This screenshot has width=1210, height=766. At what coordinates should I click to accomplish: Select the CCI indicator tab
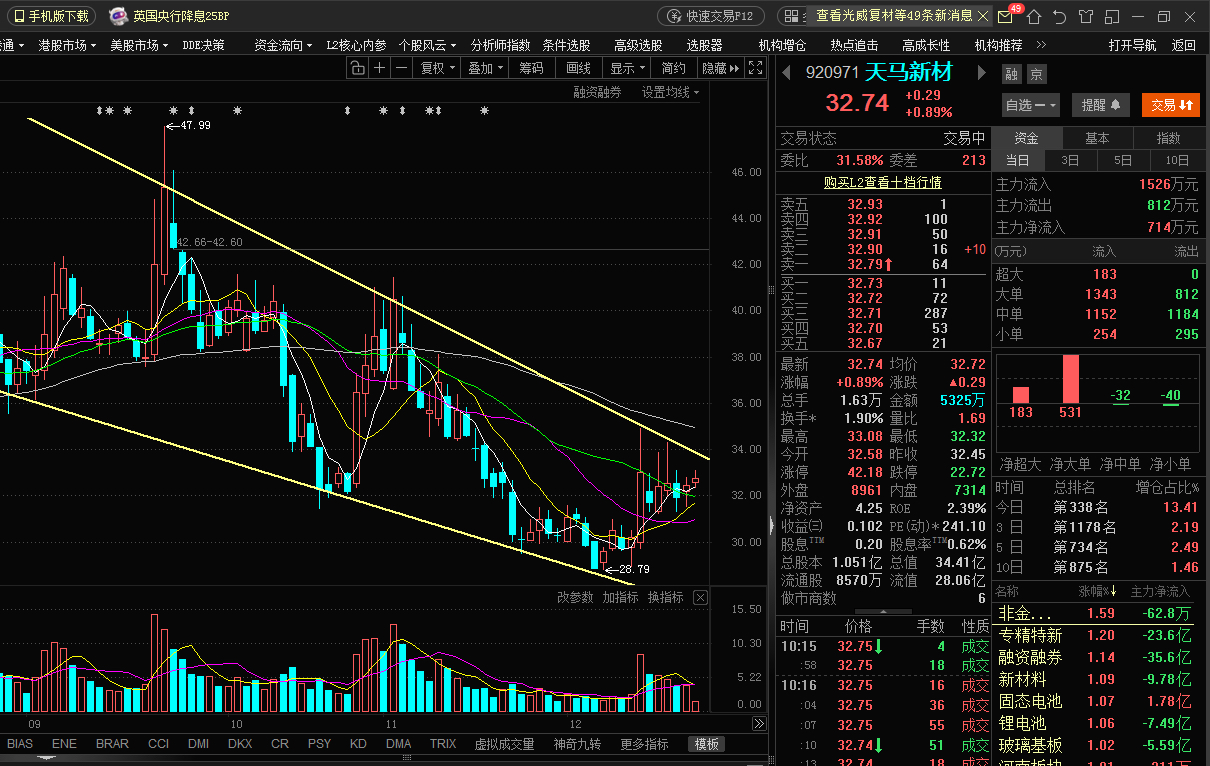click(x=158, y=744)
